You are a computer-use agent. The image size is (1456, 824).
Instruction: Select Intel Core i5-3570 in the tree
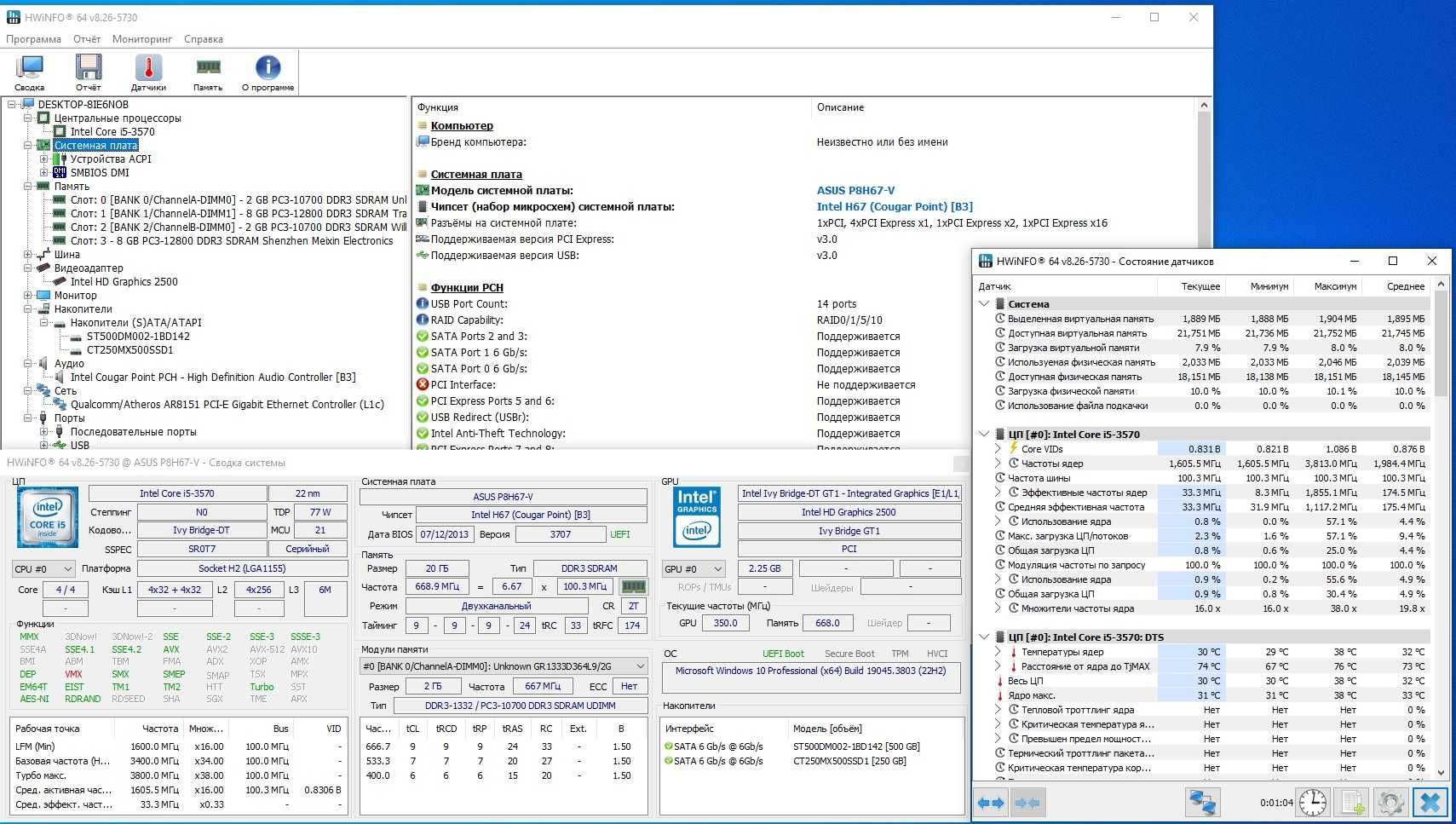(x=112, y=132)
